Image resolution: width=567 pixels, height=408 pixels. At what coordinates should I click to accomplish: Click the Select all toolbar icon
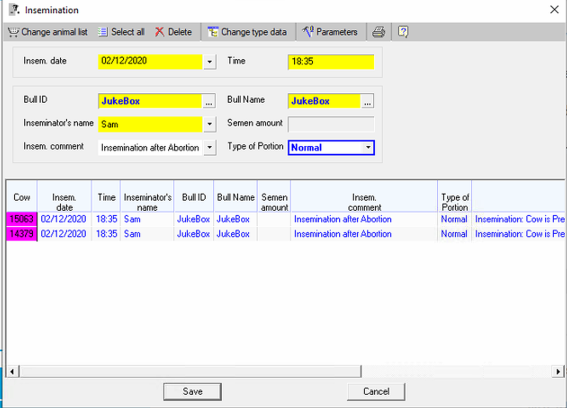[x=103, y=32]
